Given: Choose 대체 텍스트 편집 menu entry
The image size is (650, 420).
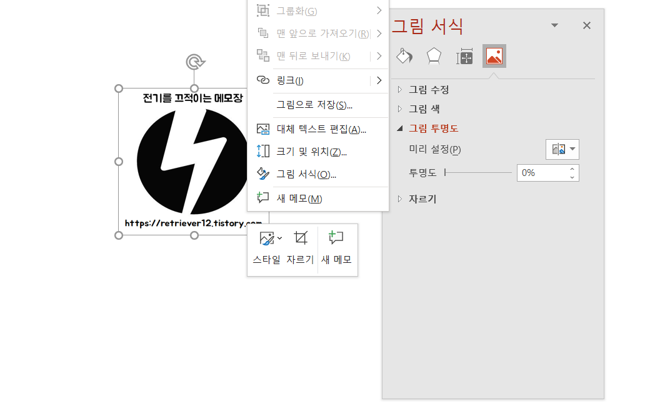Looking at the screenshot, I should (x=318, y=129).
